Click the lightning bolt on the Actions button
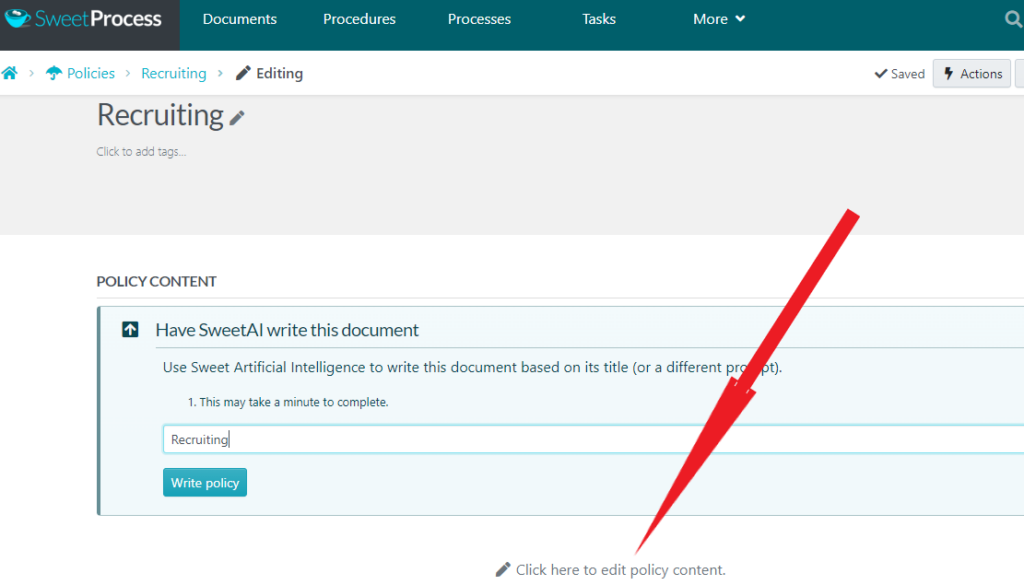Screen dimensions: 1024x585 point(946,73)
